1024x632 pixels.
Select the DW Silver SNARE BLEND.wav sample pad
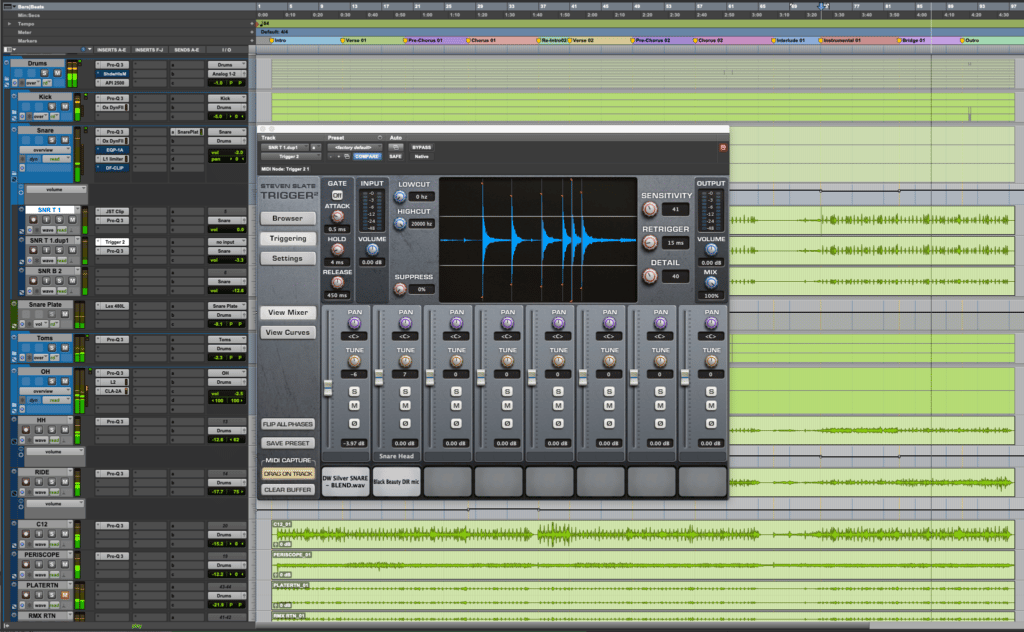pyautogui.click(x=346, y=481)
